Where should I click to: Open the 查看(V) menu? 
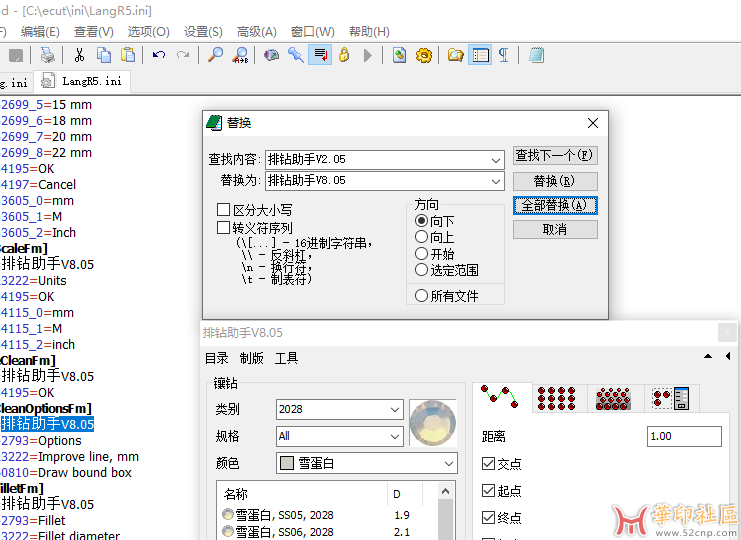[x=94, y=32]
